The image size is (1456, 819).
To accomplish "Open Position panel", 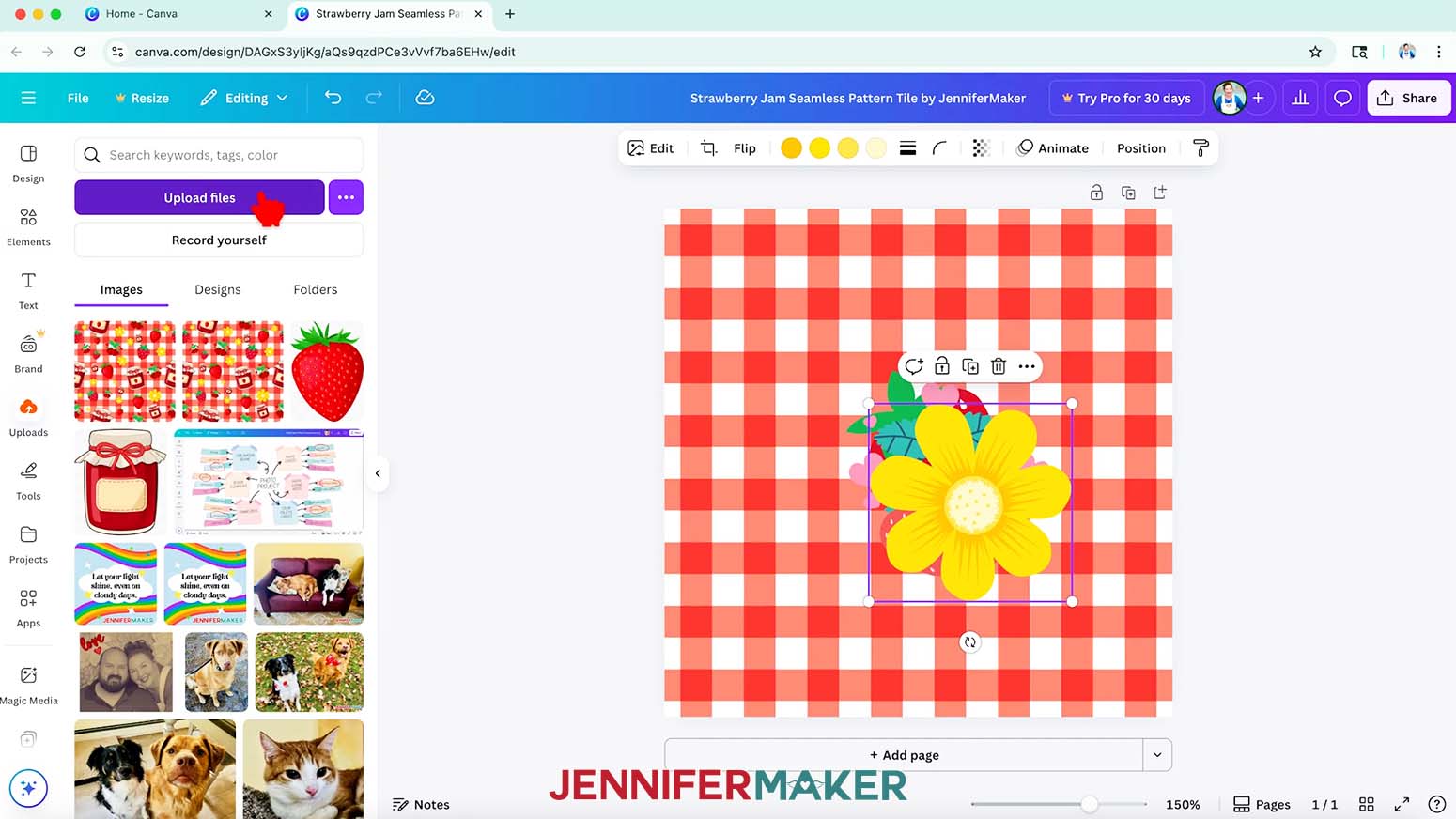I will [1141, 148].
